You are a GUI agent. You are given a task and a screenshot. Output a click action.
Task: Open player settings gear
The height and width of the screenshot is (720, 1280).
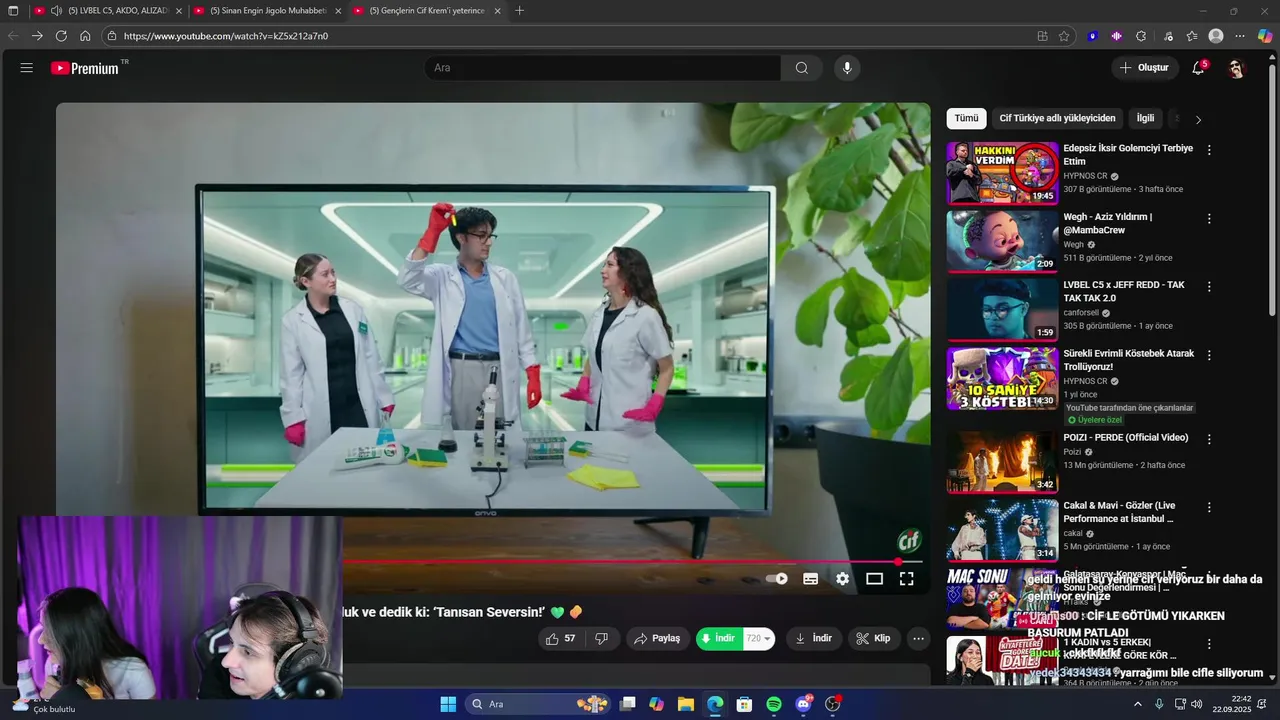843,578
